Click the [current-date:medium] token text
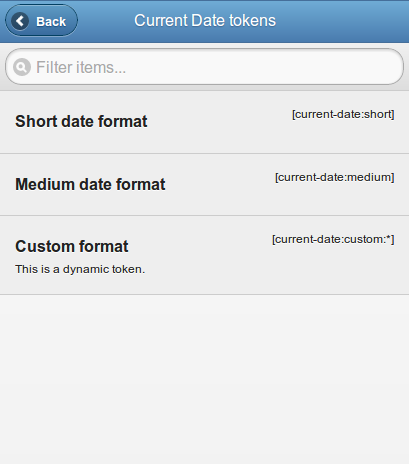Viewport: 409px width, 464px height. tap(335, 177)
